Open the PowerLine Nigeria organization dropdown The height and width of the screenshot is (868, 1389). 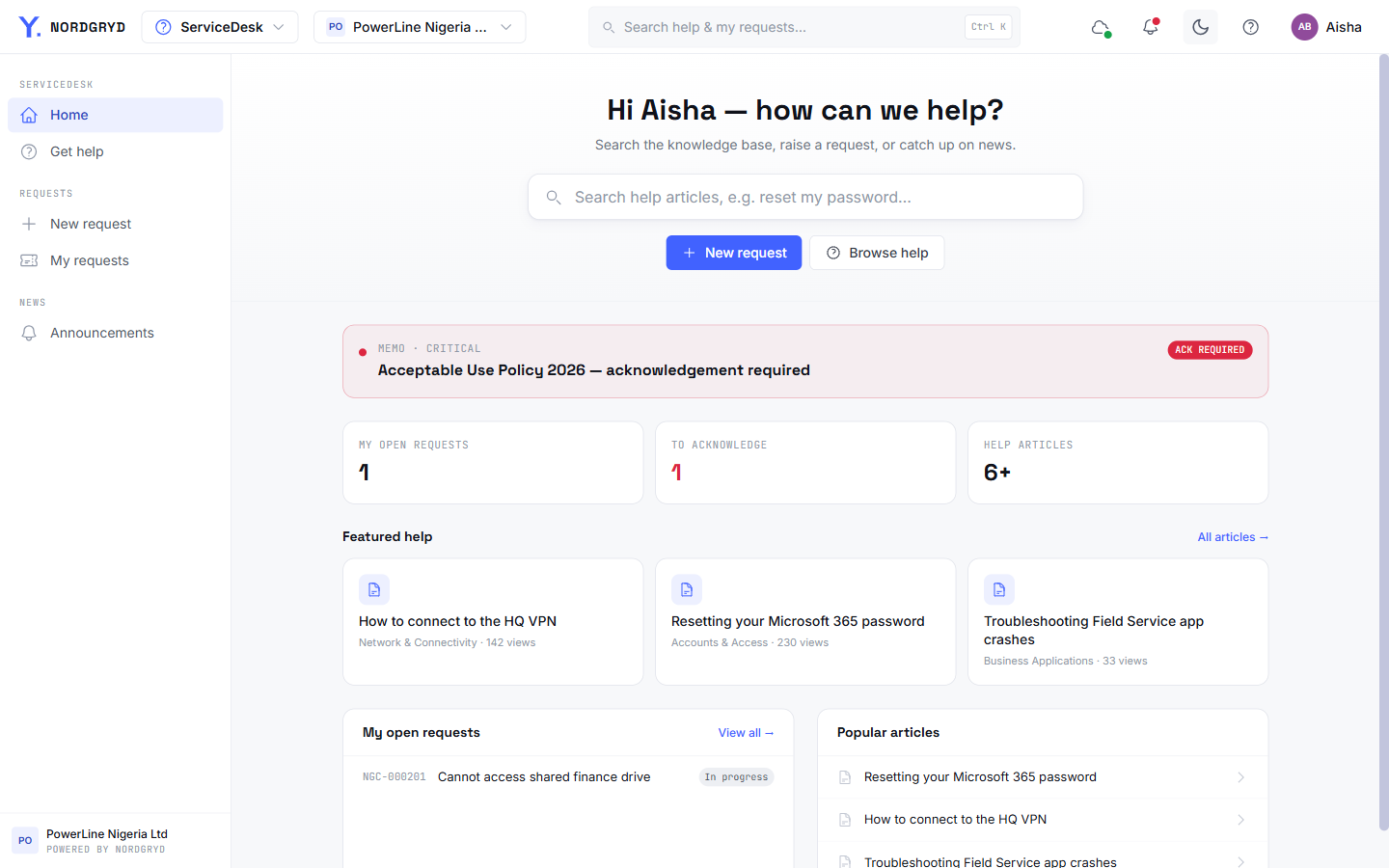pos(420,27)
